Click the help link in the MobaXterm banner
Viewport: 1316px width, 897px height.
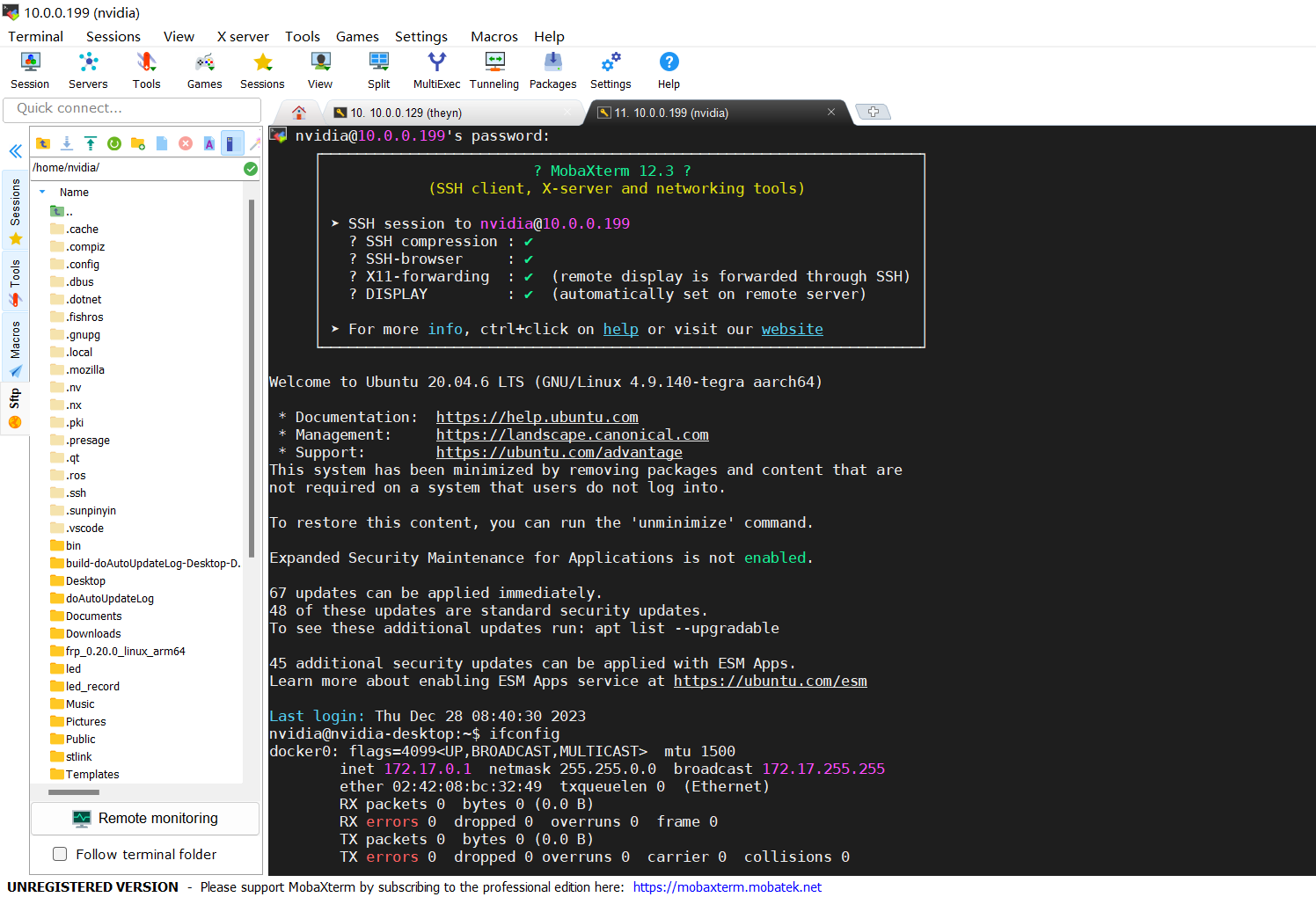[x=621, y=329]
